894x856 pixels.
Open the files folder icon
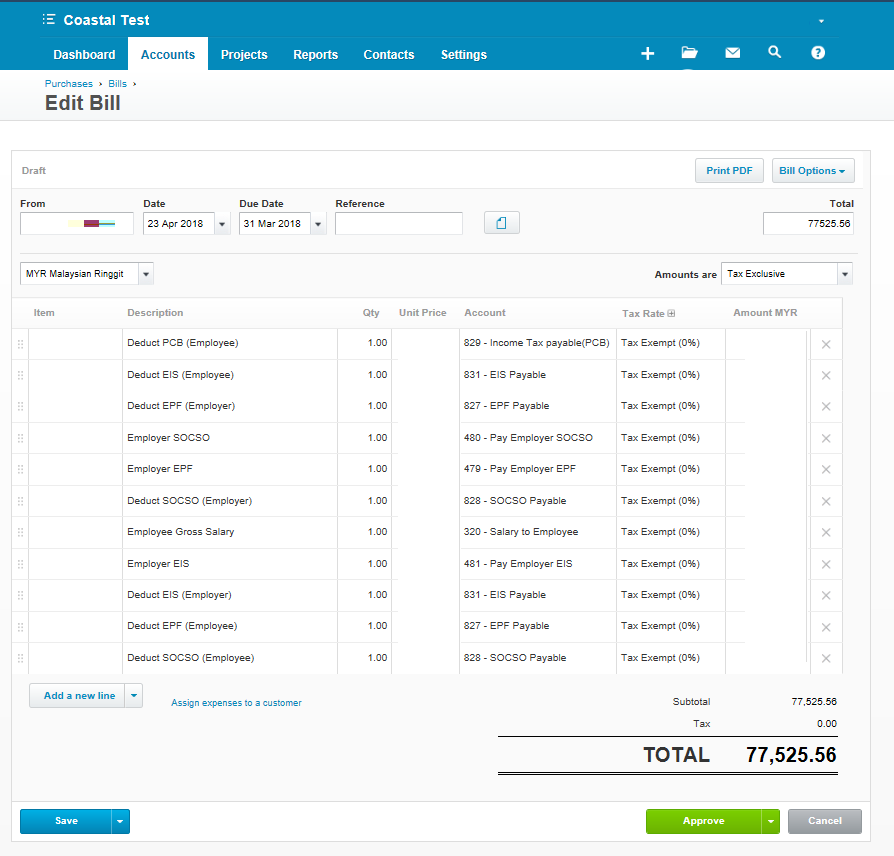pos(689,53)
